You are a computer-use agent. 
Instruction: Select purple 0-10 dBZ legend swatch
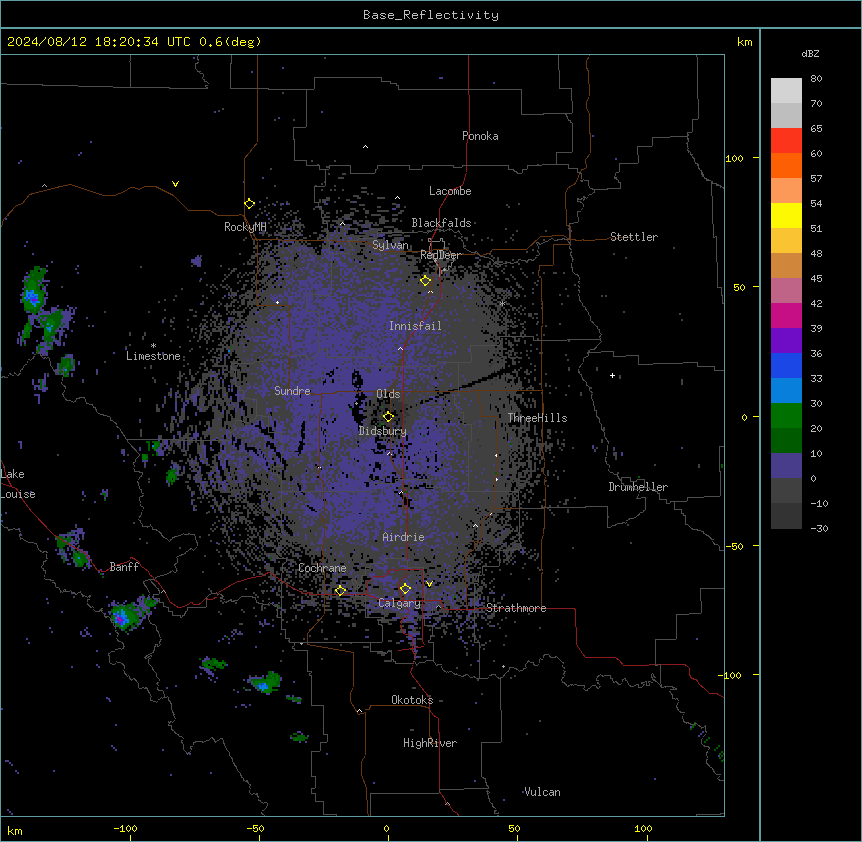(786, 466)
